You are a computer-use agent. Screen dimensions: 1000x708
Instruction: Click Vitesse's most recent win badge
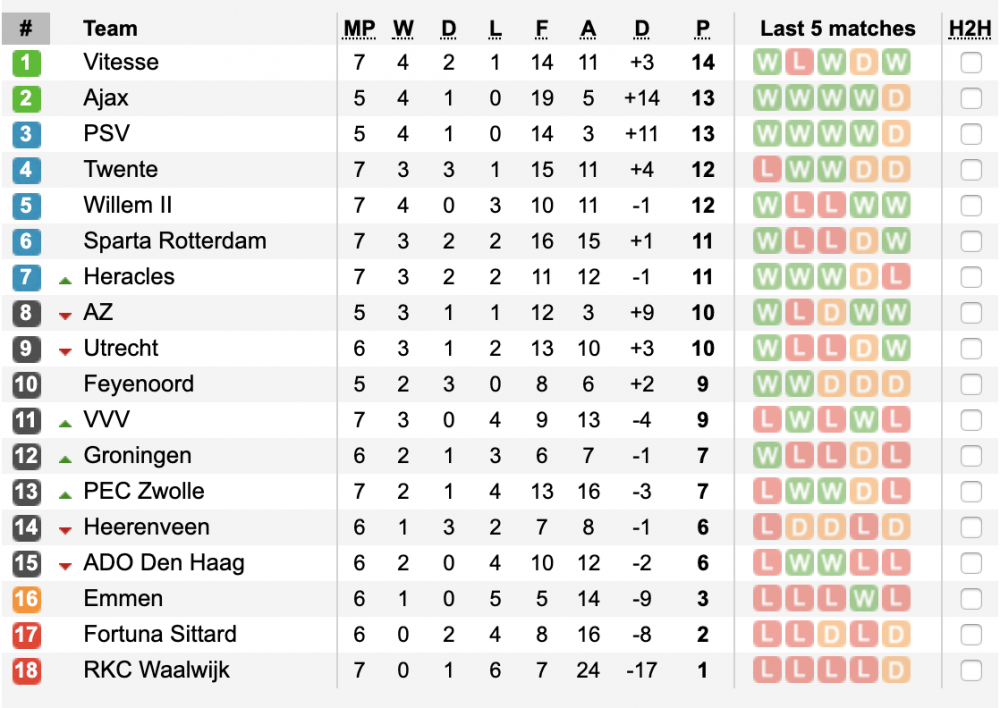pyautogui.click(x=899, y=62)
